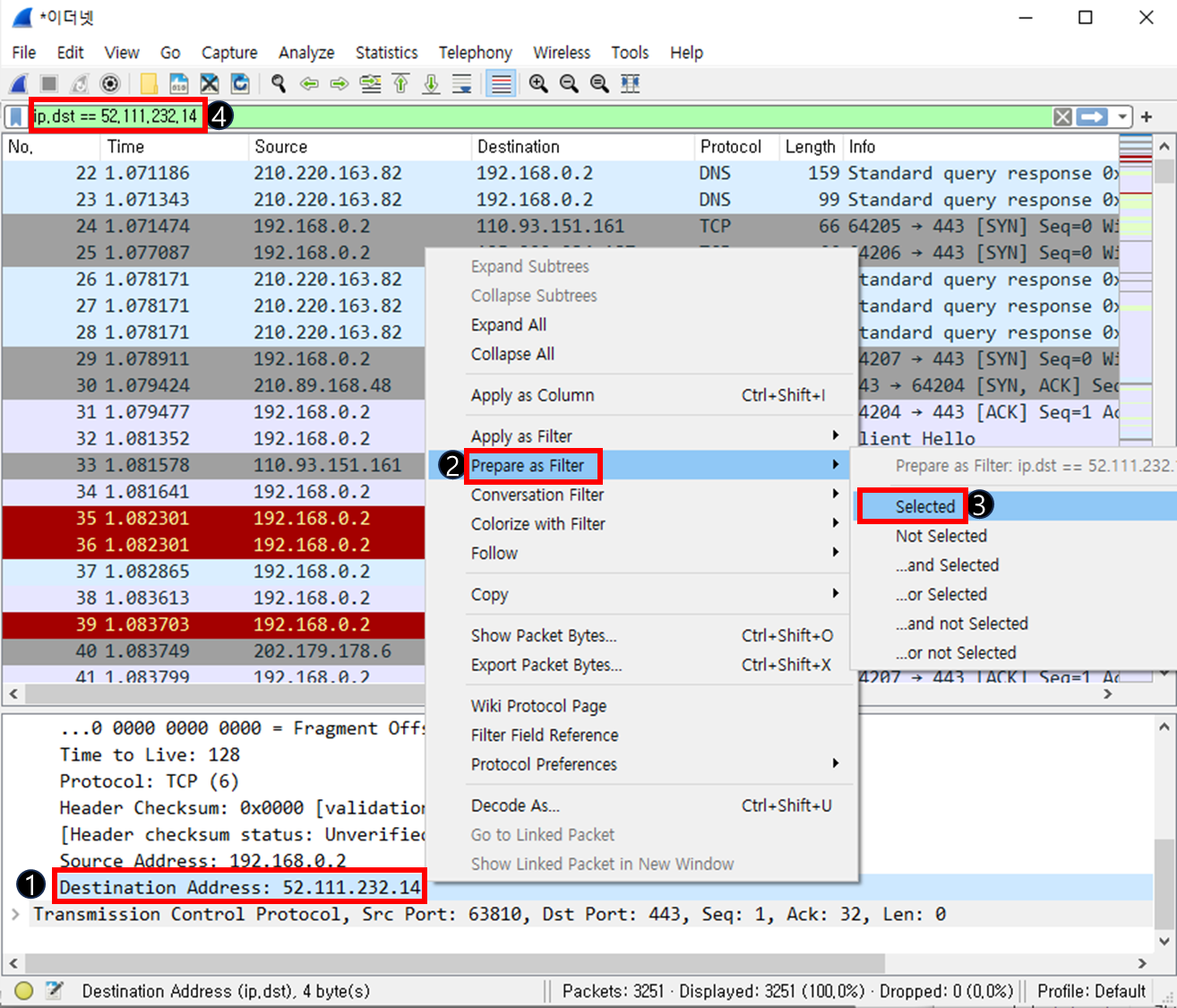Go forward to next packet arrow
The height and width of the screenshot is (1008, 1177).
click(339, 84)
